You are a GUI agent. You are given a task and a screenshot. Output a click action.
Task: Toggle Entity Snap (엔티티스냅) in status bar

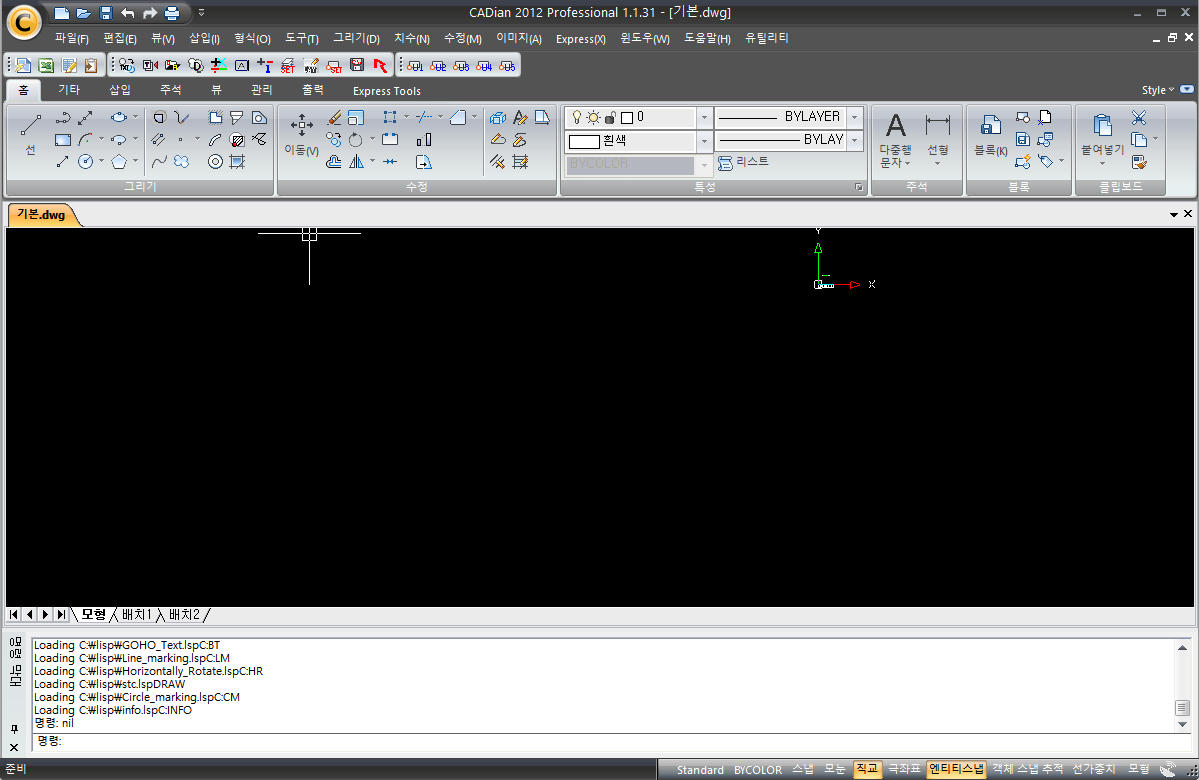coord(956,769)
